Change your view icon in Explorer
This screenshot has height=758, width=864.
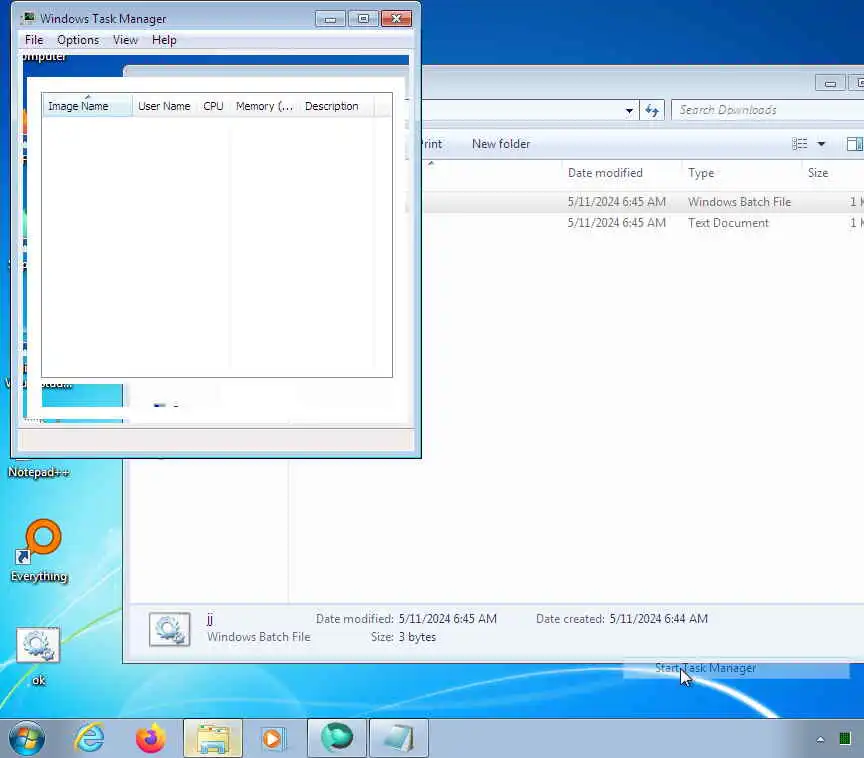tap(800, 144)
